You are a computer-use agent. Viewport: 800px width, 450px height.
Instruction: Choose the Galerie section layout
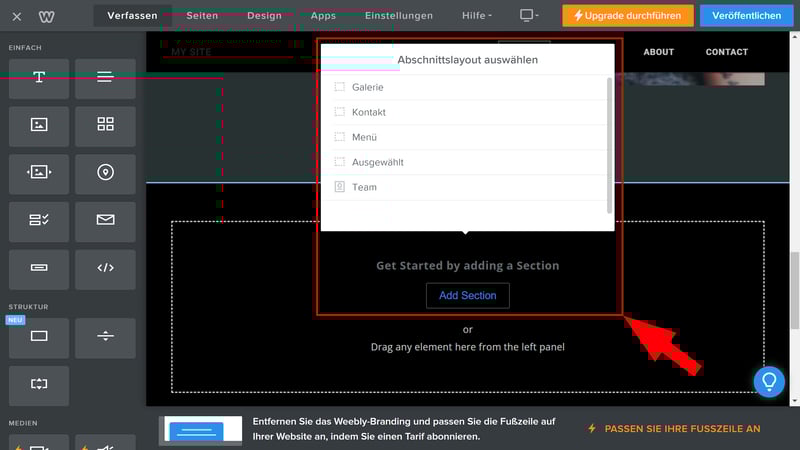pyautogui.click(x=367, y=87)
